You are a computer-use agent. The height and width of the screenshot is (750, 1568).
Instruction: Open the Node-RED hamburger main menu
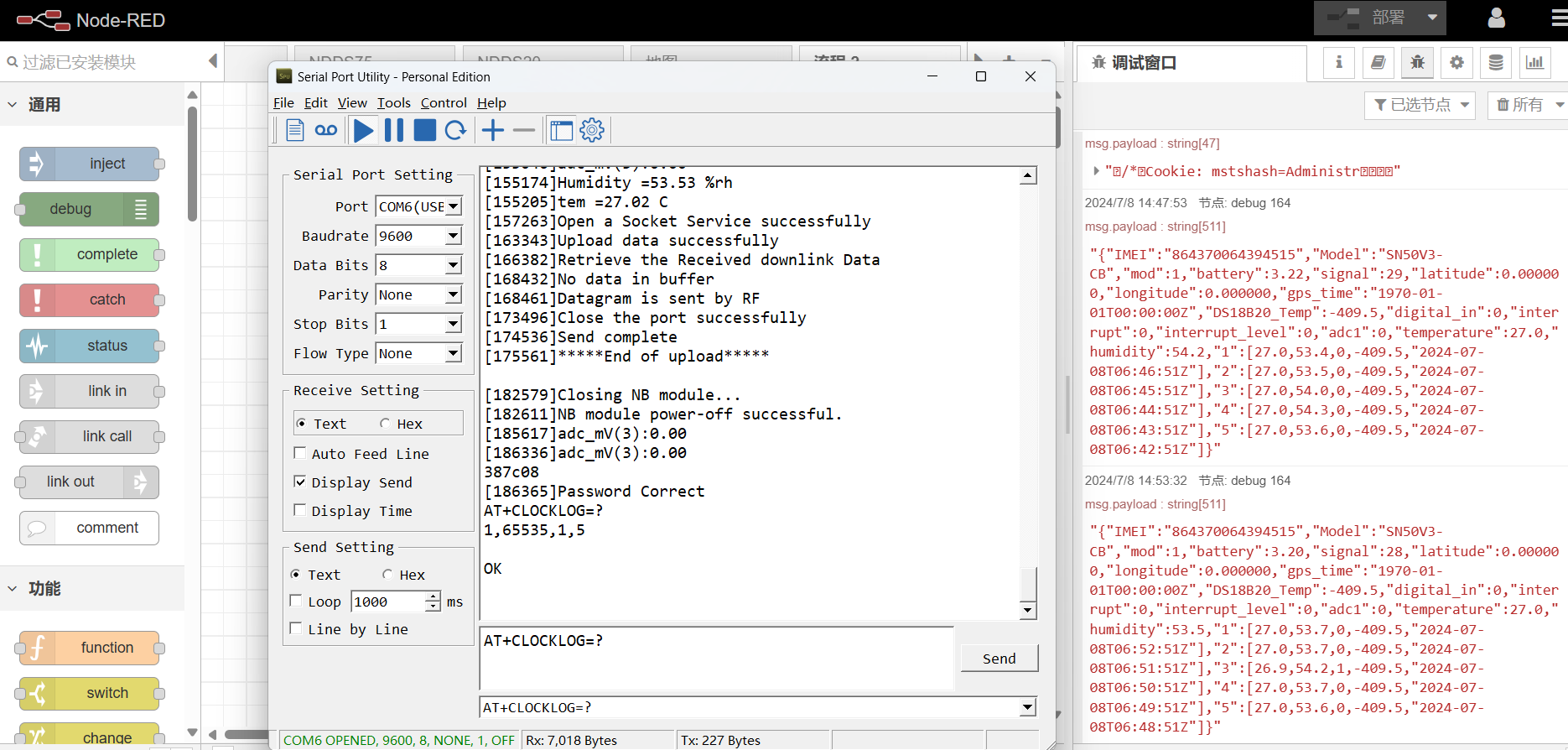click(x=1559, y=18)
